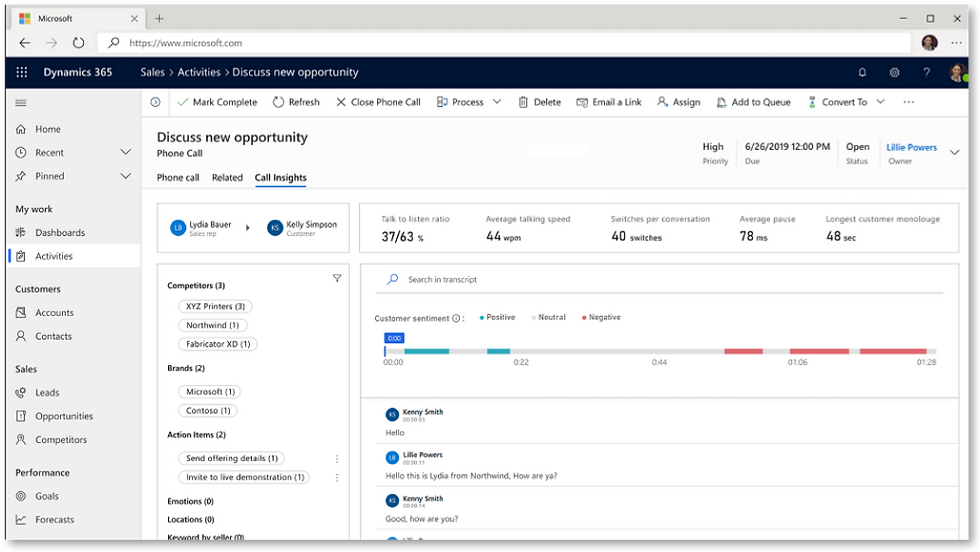Go back in the browser

pos(25,43)
